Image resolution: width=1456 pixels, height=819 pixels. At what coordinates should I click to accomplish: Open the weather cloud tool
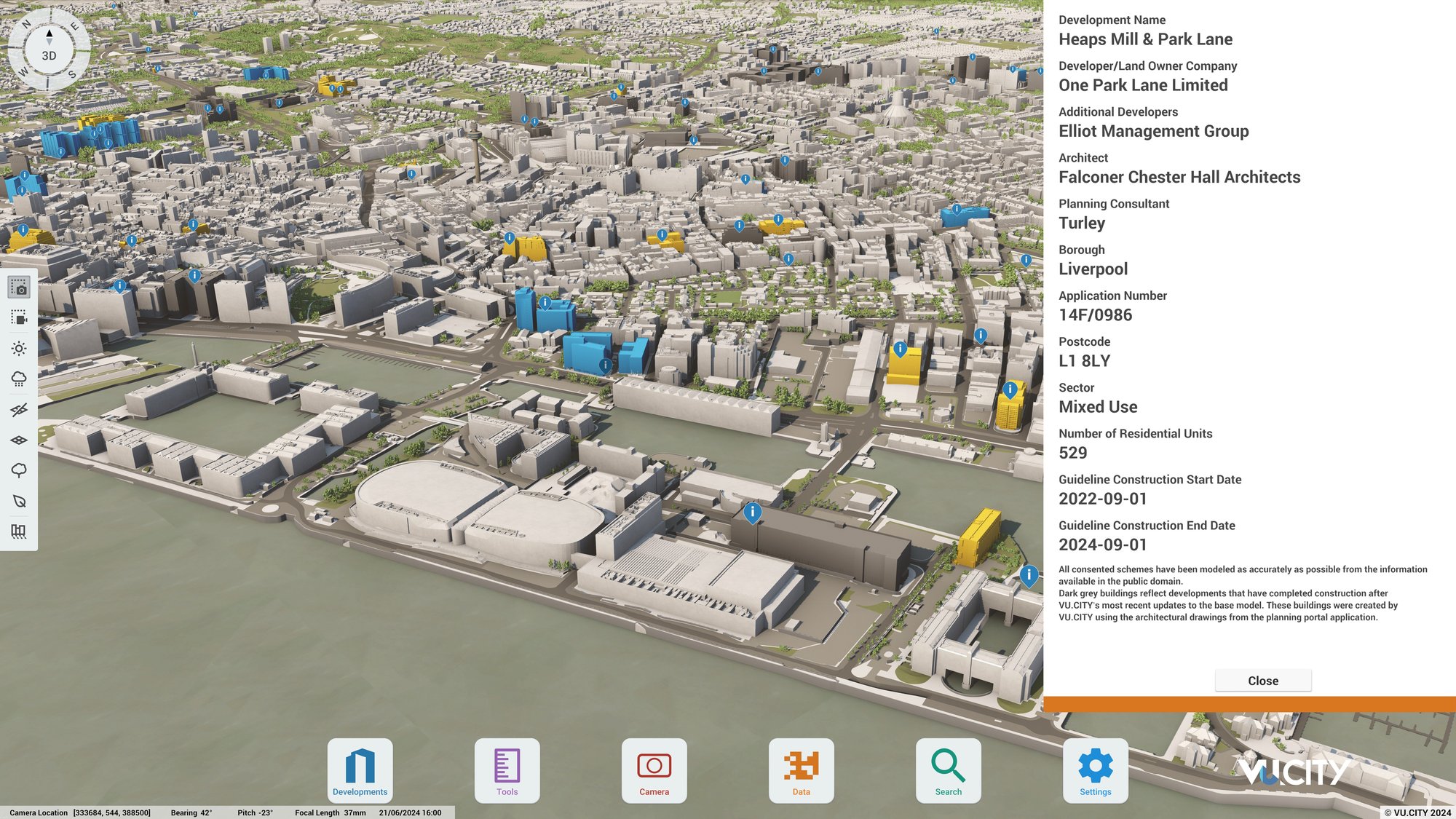[19, 379]
